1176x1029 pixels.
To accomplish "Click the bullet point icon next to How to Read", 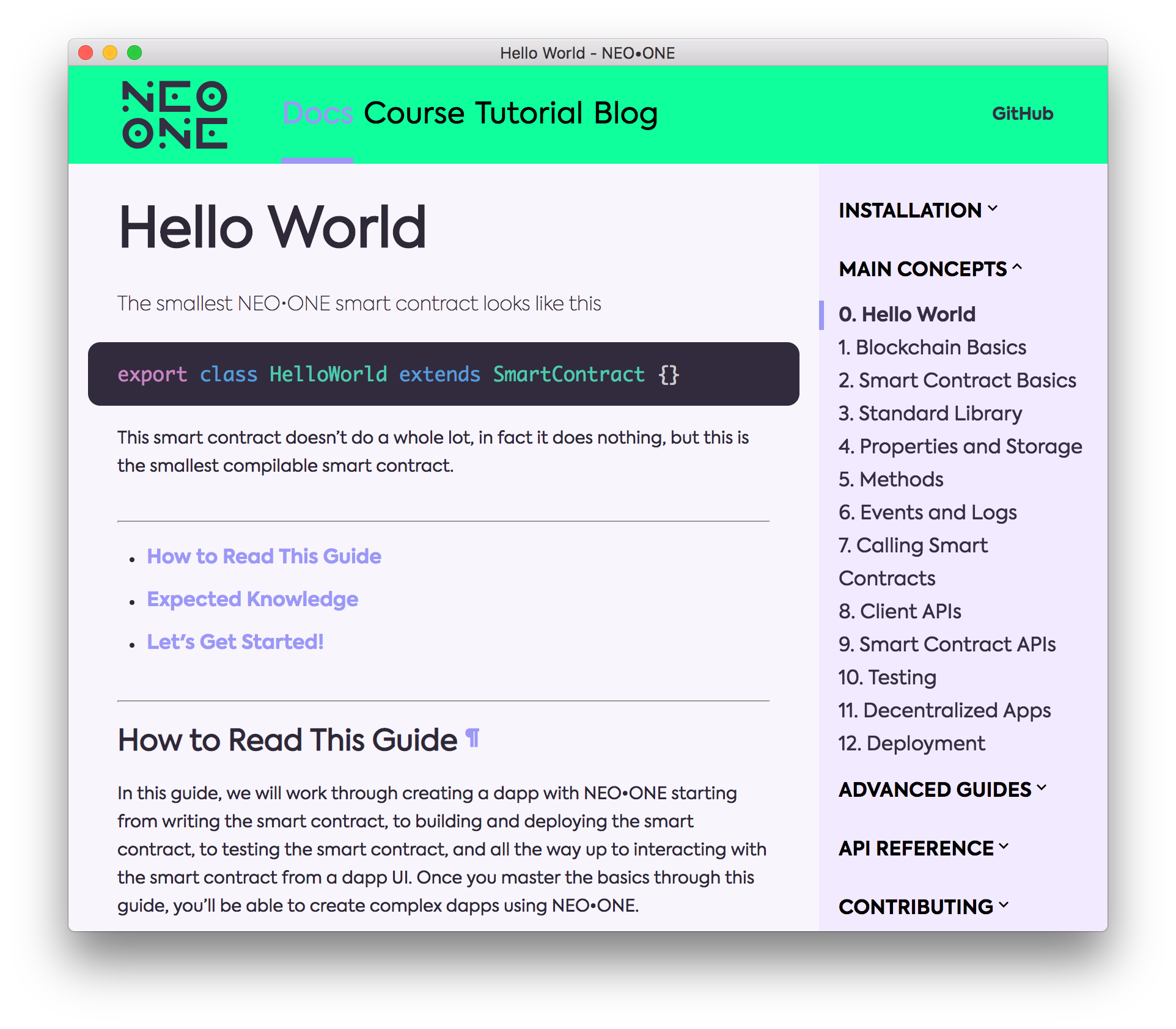I will pos(133,557).
